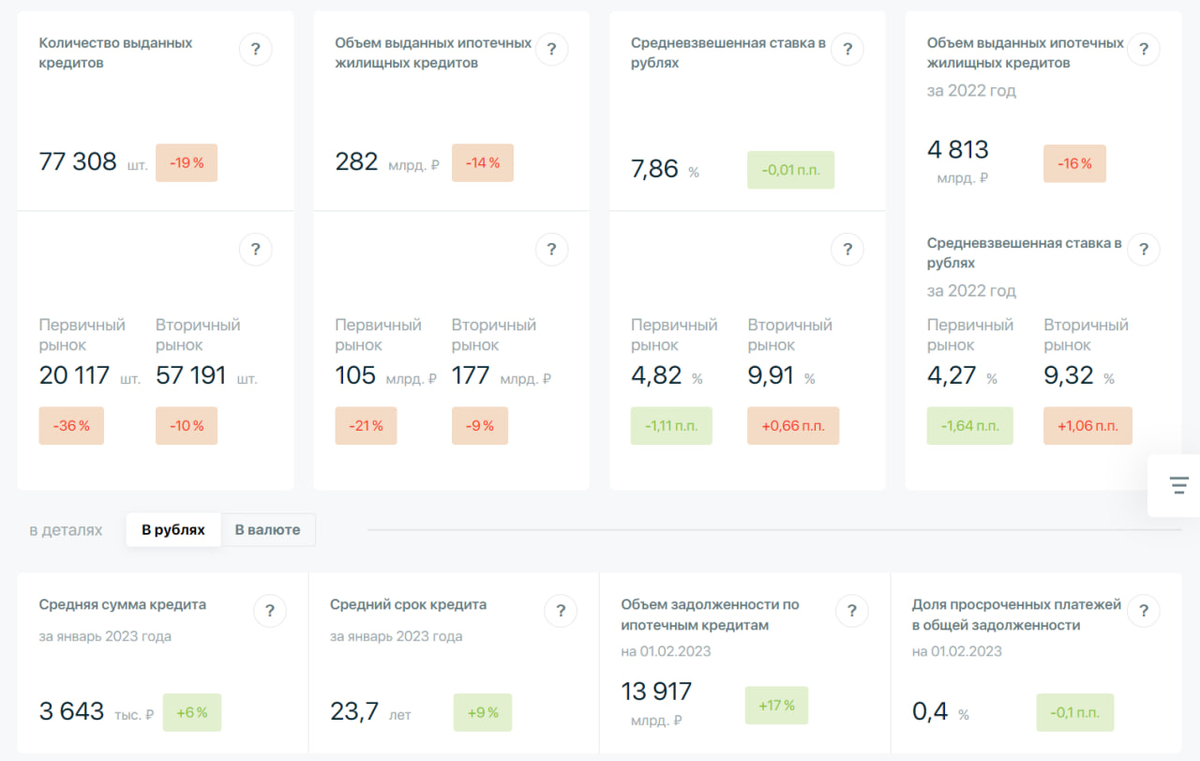This screenshot has height=761, width=1200.
Task: Select the В рублях option
Action: 173,530
